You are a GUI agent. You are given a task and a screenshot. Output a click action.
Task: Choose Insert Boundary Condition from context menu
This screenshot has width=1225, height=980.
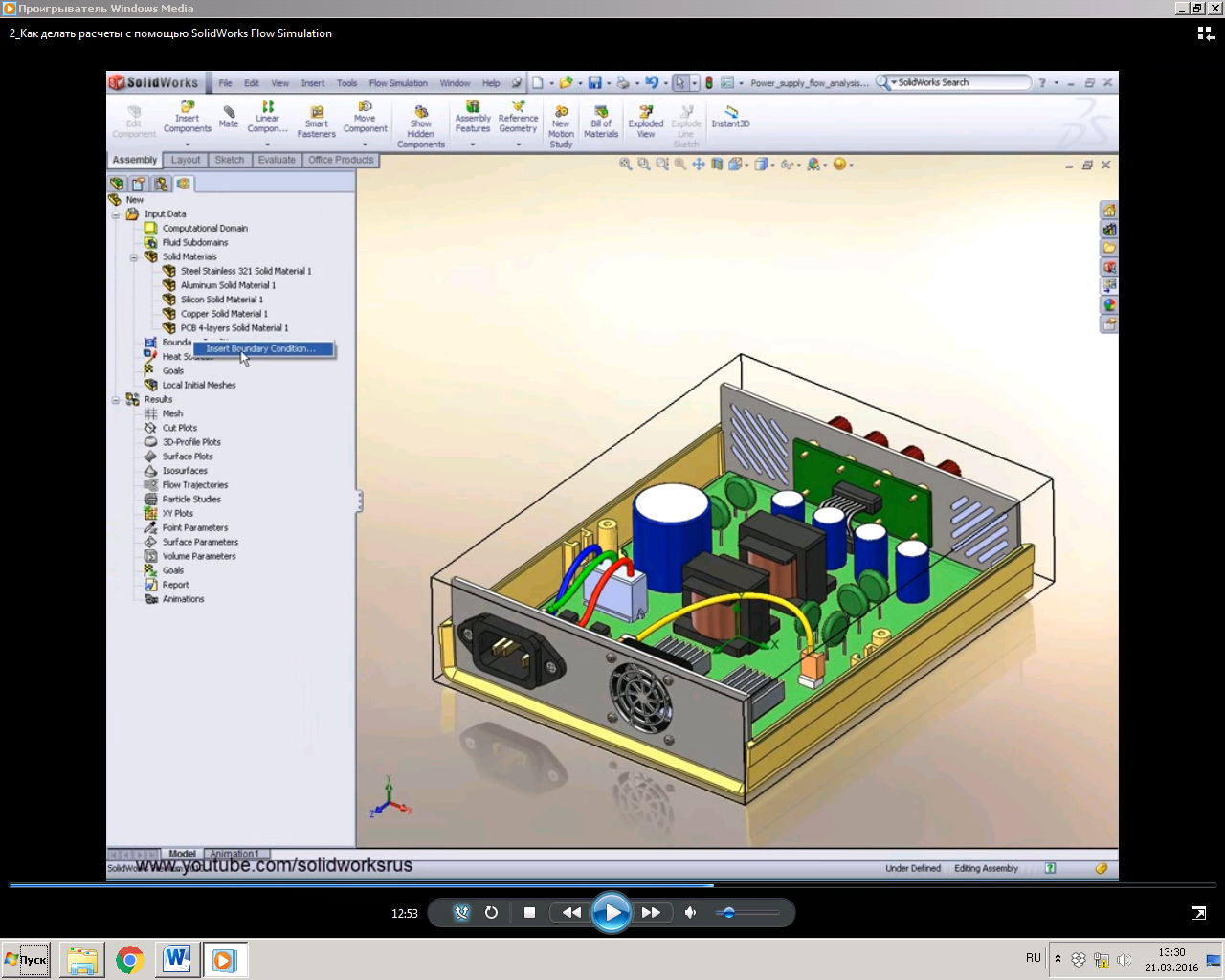(x=263, y=349)
